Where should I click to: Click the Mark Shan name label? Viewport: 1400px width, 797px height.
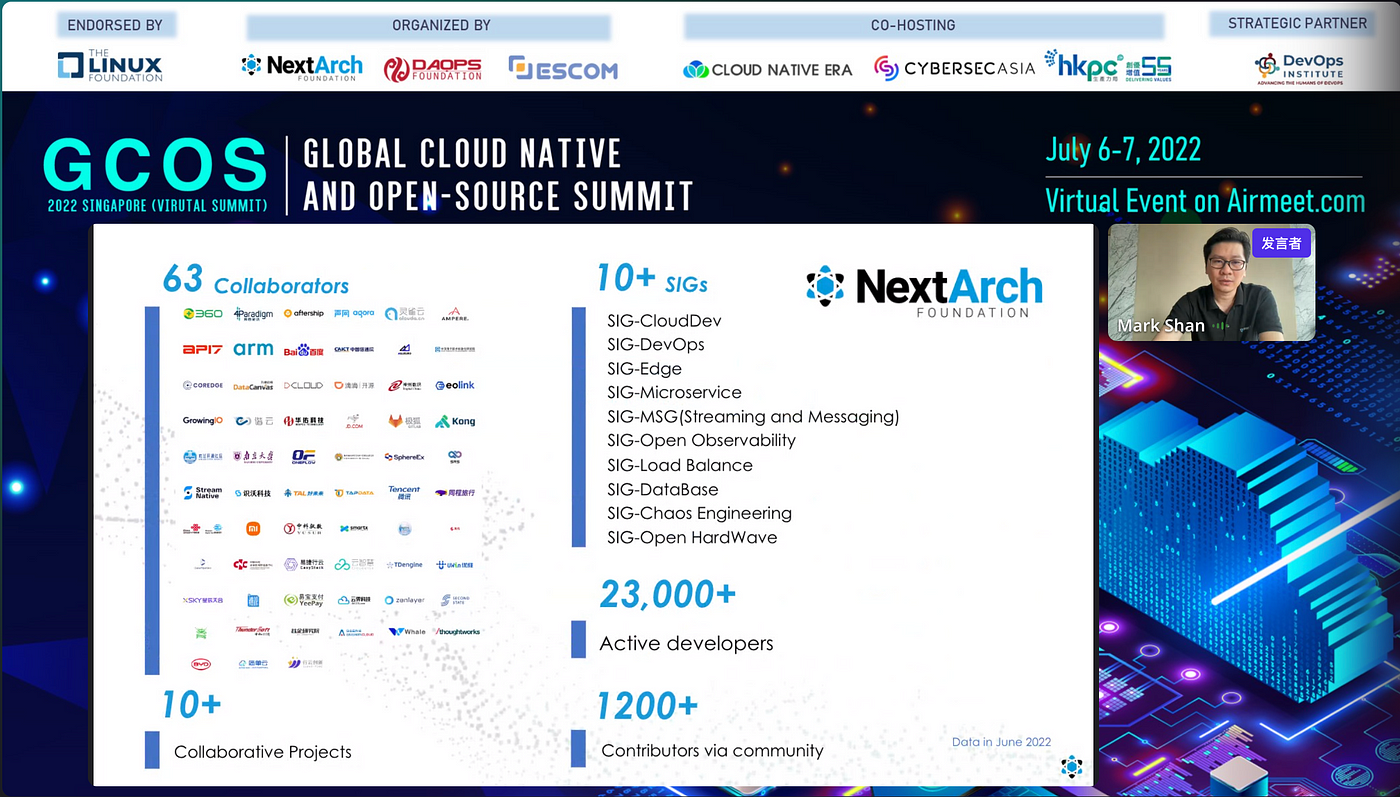[1161, 326]
